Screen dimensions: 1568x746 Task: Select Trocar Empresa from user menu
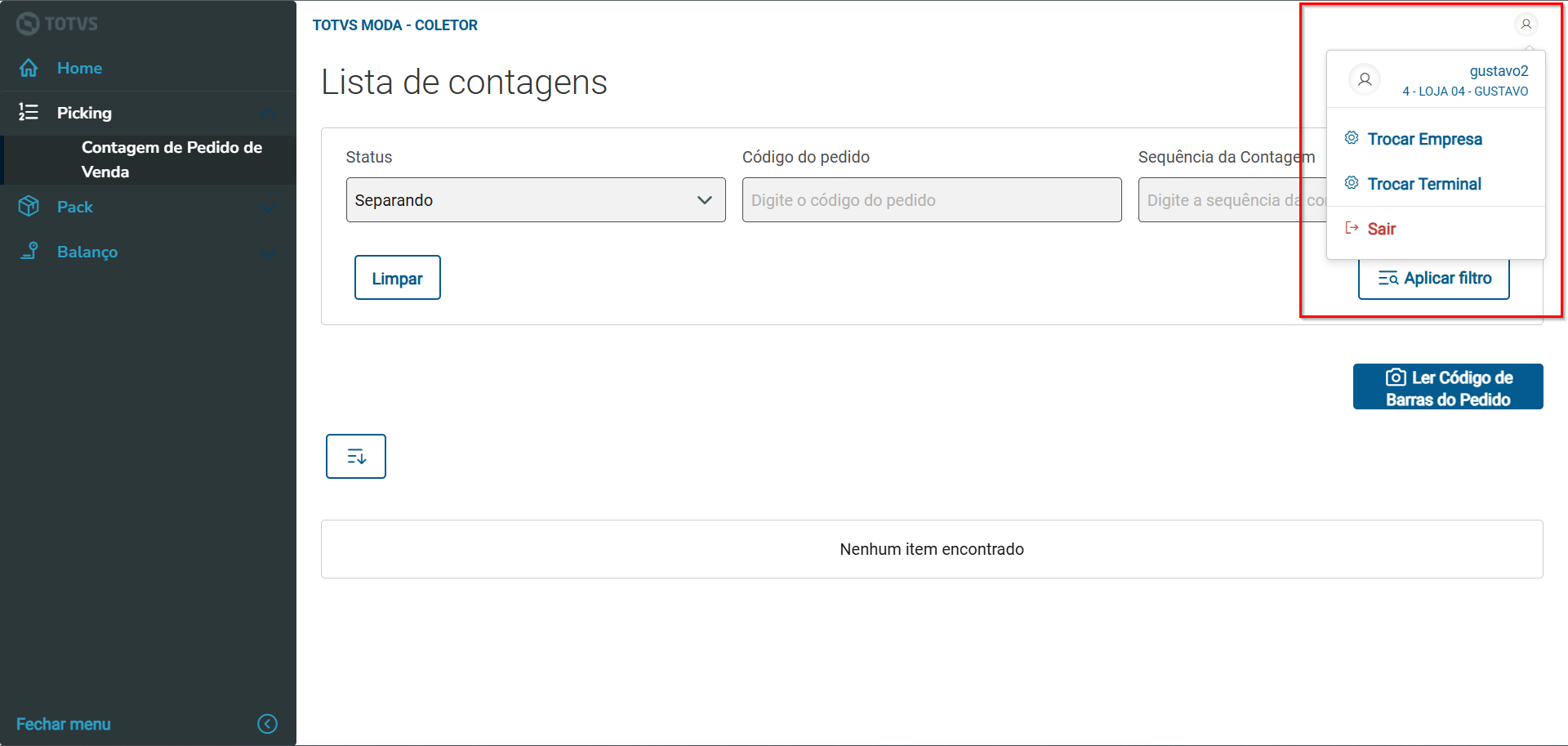pyautogui.click(x=1424, y=139)
